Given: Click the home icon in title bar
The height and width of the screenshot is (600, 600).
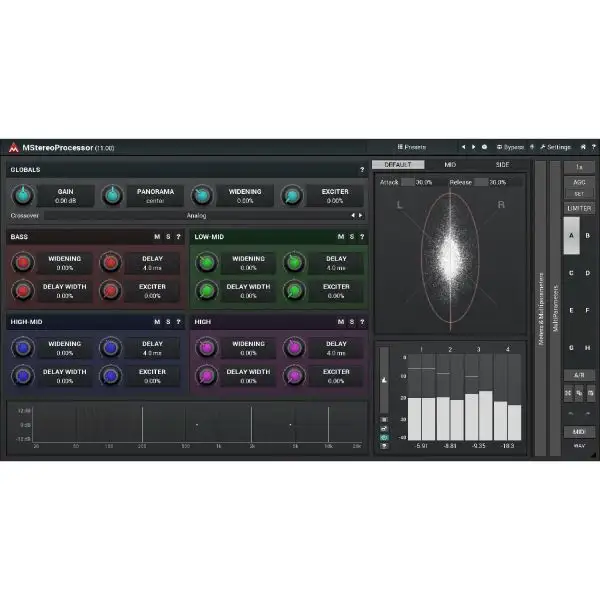Looking at the screenshot, I should (580, 147).
